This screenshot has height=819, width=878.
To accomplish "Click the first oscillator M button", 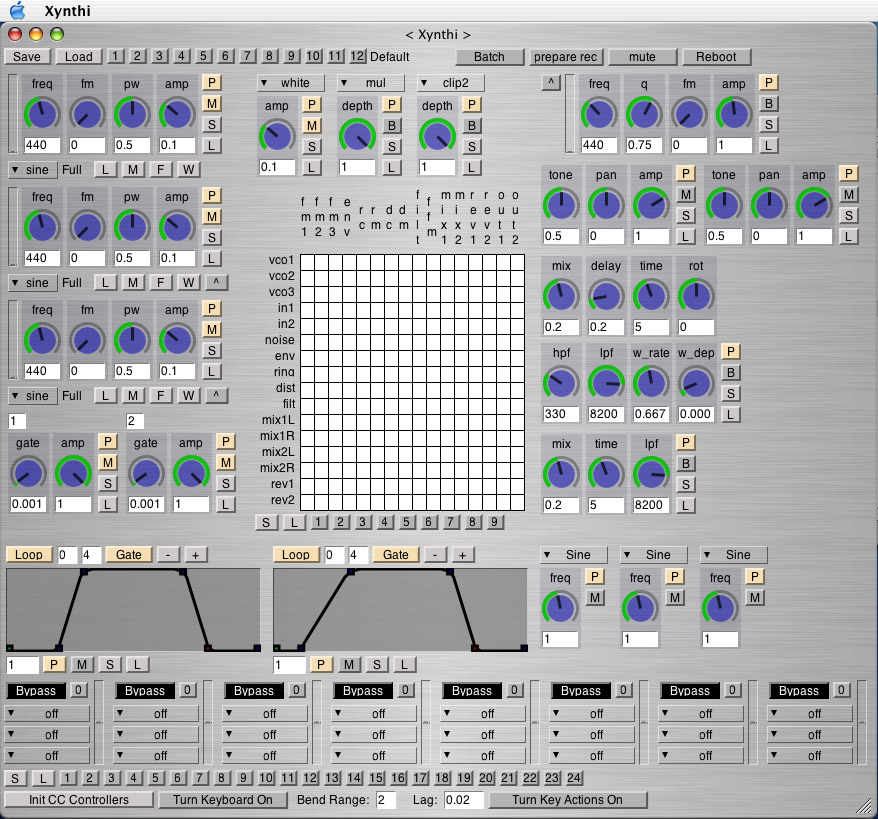I will point(212,104).
